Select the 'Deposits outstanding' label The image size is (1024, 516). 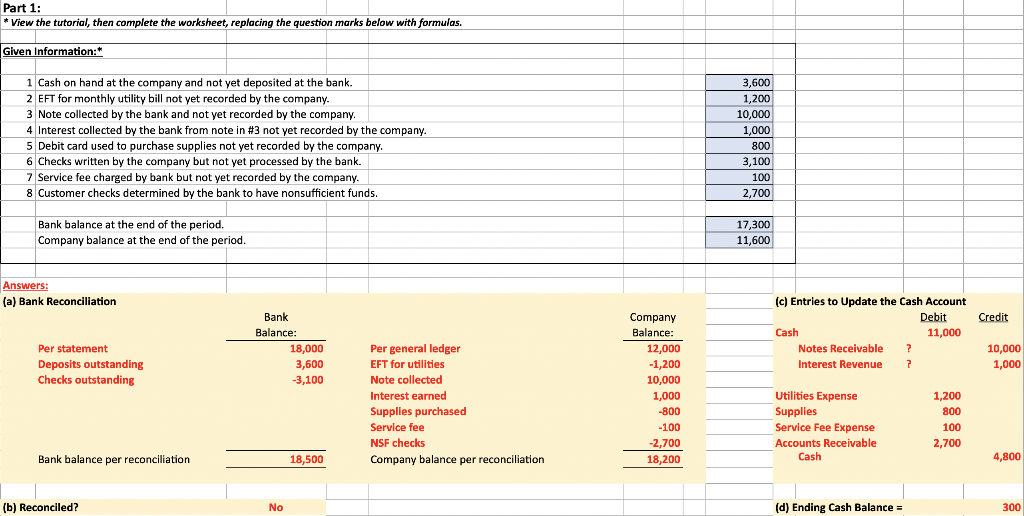point(90,364)
